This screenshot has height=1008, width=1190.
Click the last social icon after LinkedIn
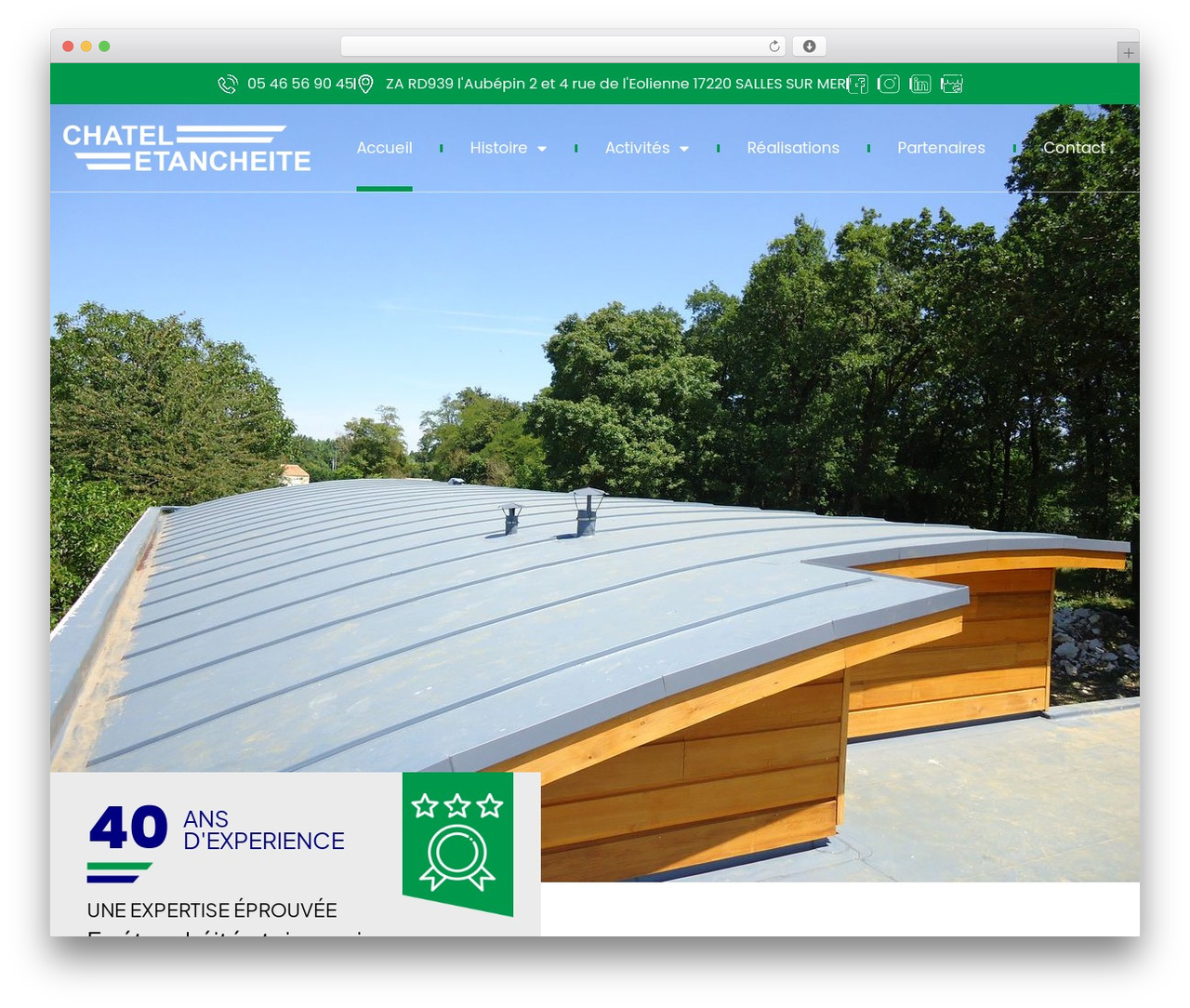click(952, 85)
